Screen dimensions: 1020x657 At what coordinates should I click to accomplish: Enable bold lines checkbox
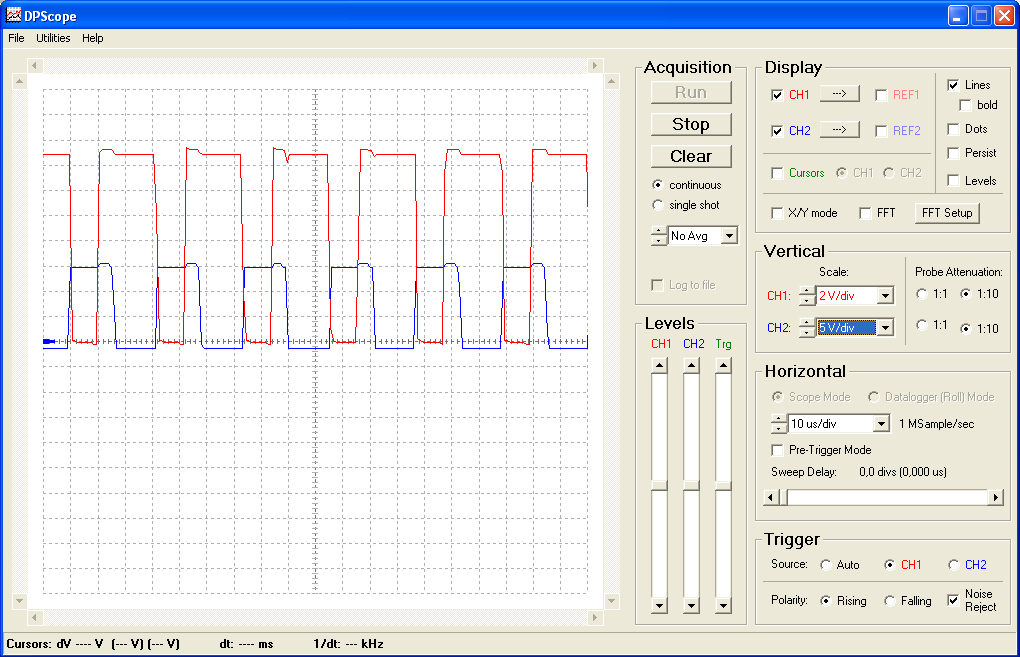pyautogui.click(x=965, y=105)
